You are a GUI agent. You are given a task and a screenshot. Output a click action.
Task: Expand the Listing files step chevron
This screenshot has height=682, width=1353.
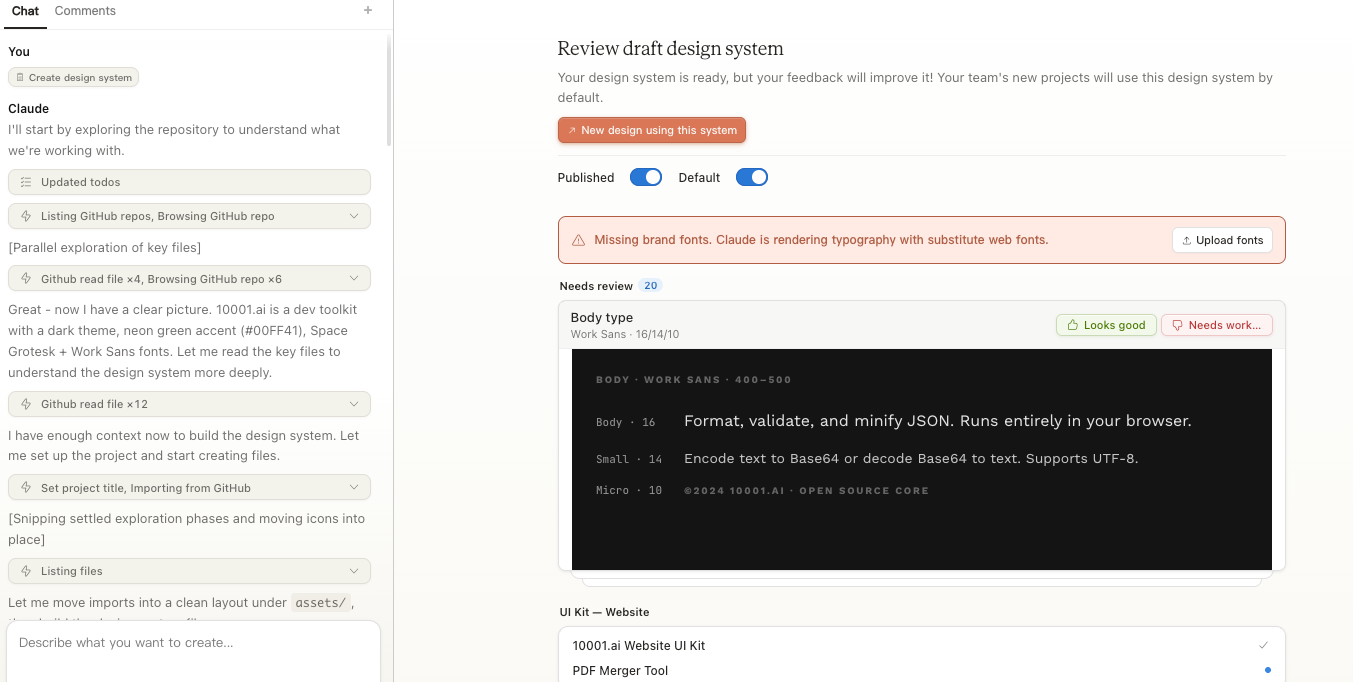[x=354, y=571]
